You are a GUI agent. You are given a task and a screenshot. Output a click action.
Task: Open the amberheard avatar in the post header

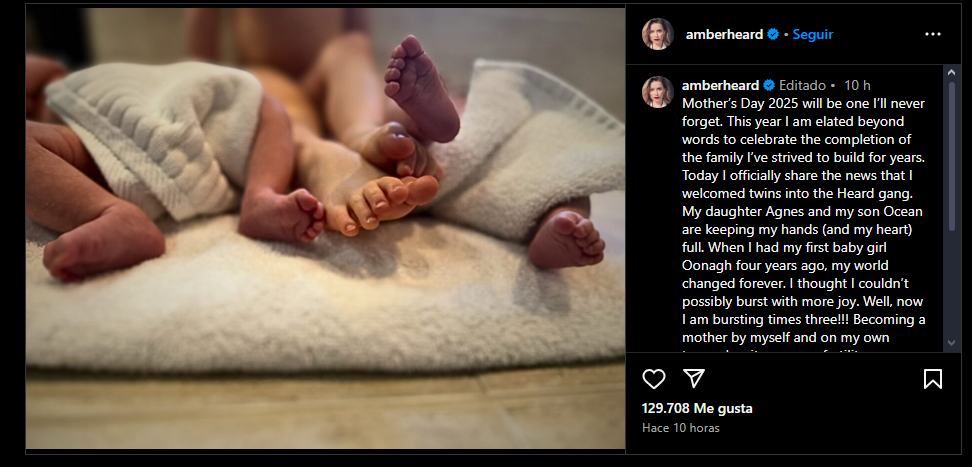tap(657, 34)
